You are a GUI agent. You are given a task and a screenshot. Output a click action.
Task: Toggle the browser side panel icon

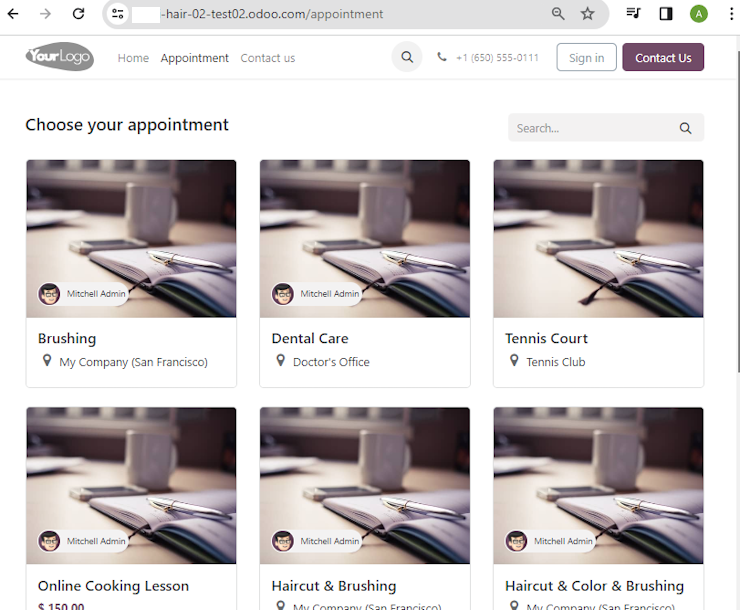(x=666, y=14)
